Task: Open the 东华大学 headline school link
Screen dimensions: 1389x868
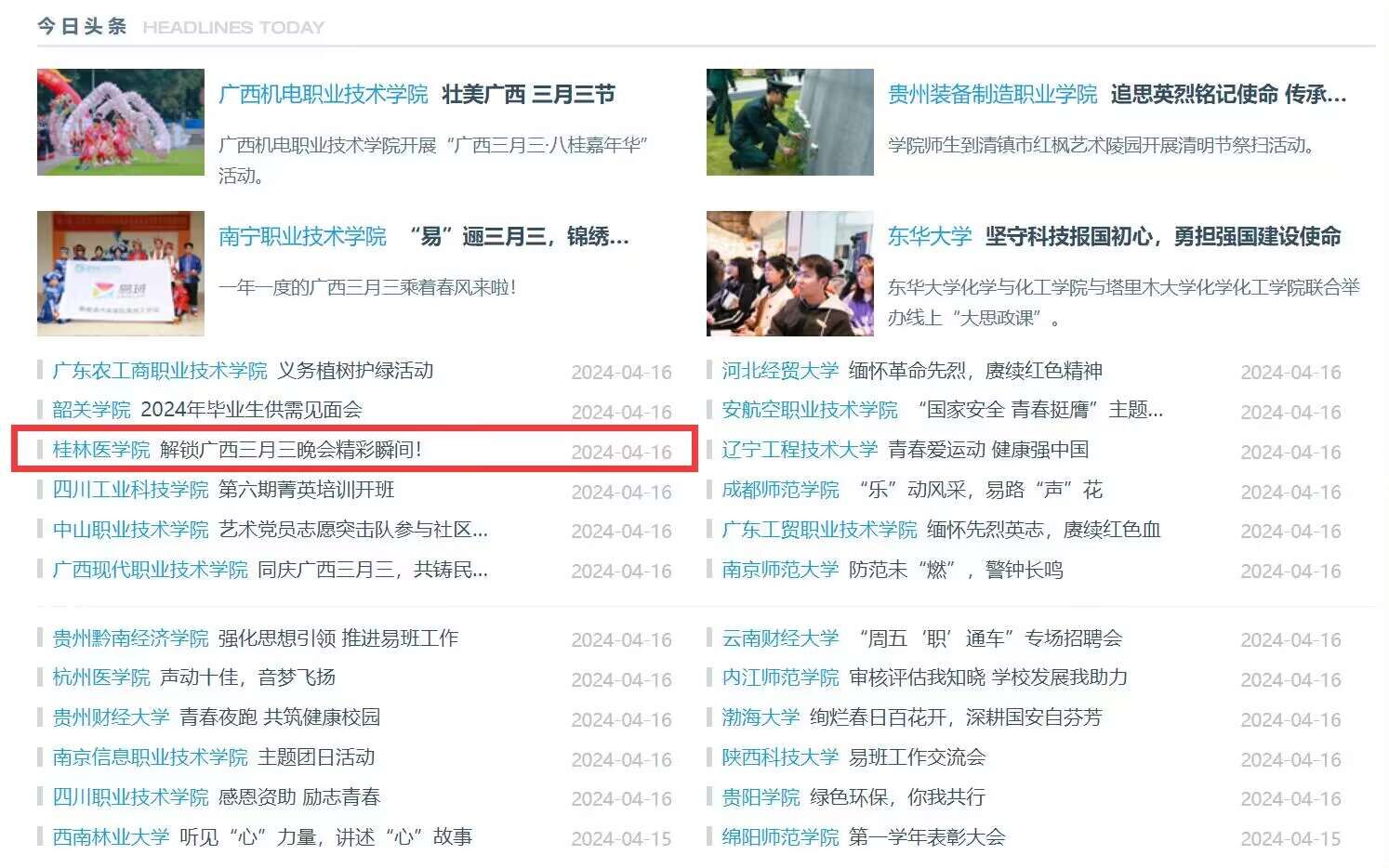Action: click(x=929, y=237)
